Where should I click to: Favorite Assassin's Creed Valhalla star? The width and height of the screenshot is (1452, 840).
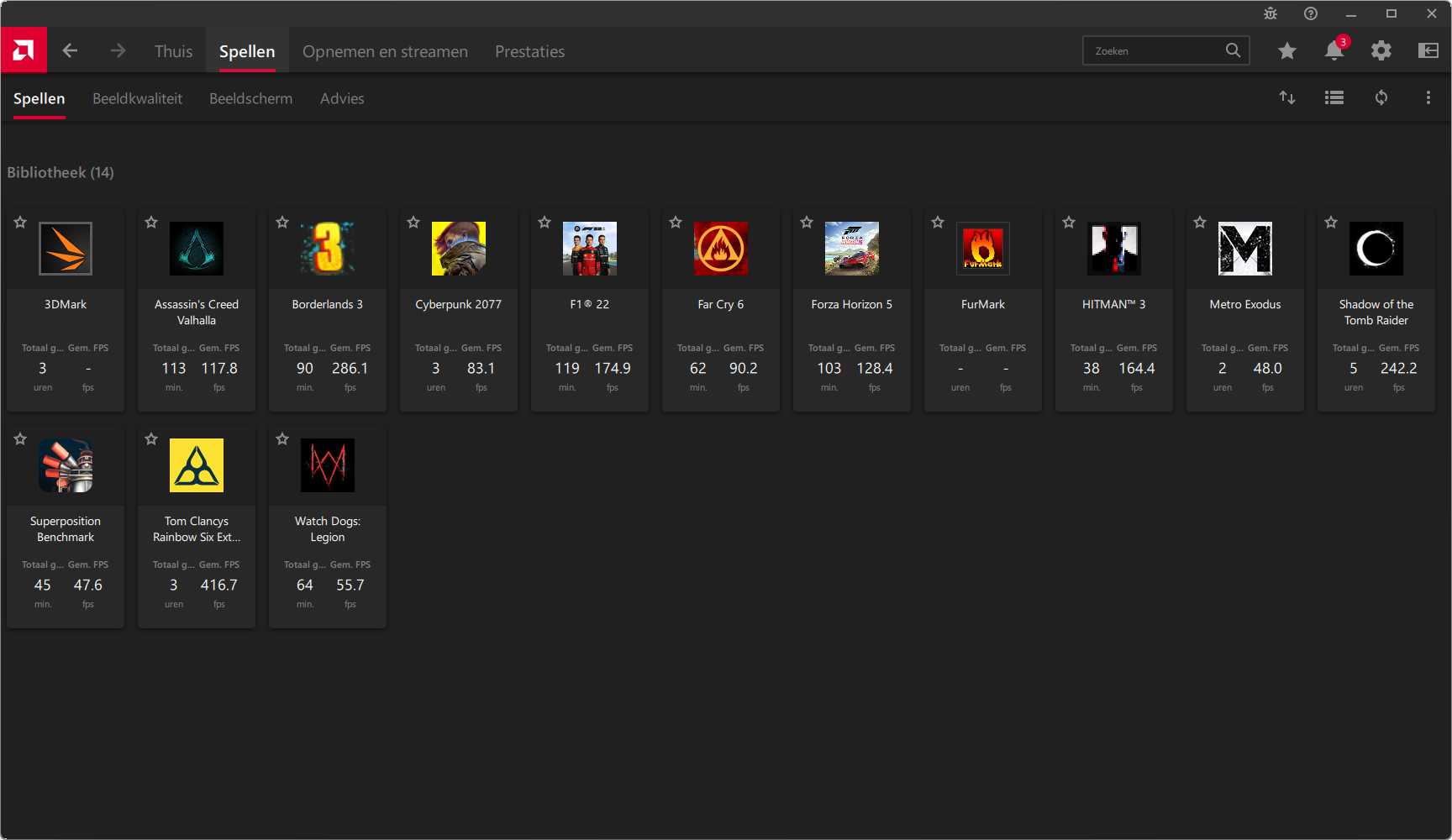[x=151, y=223]
